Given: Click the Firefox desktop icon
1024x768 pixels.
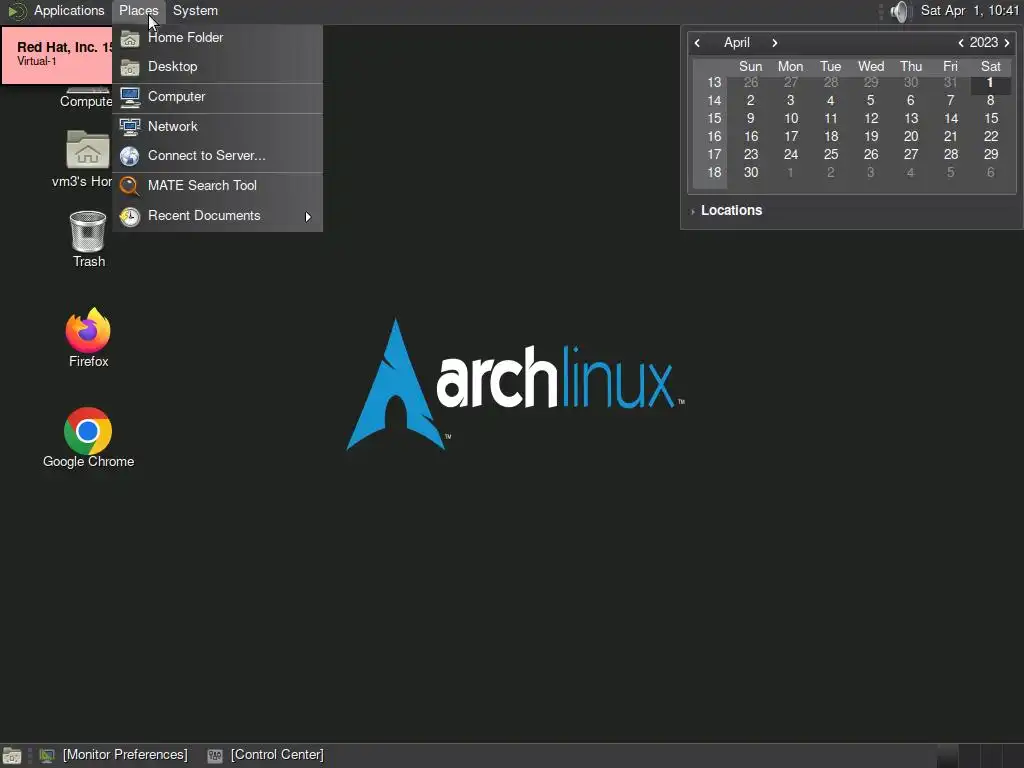Looking at the screenshot, I should pos(88,338).
